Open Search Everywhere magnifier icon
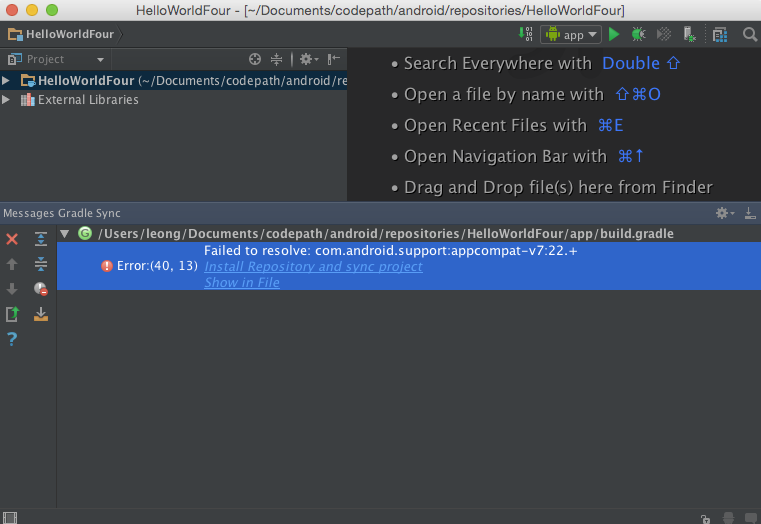761x524 pixels. (x=749, y=34)
